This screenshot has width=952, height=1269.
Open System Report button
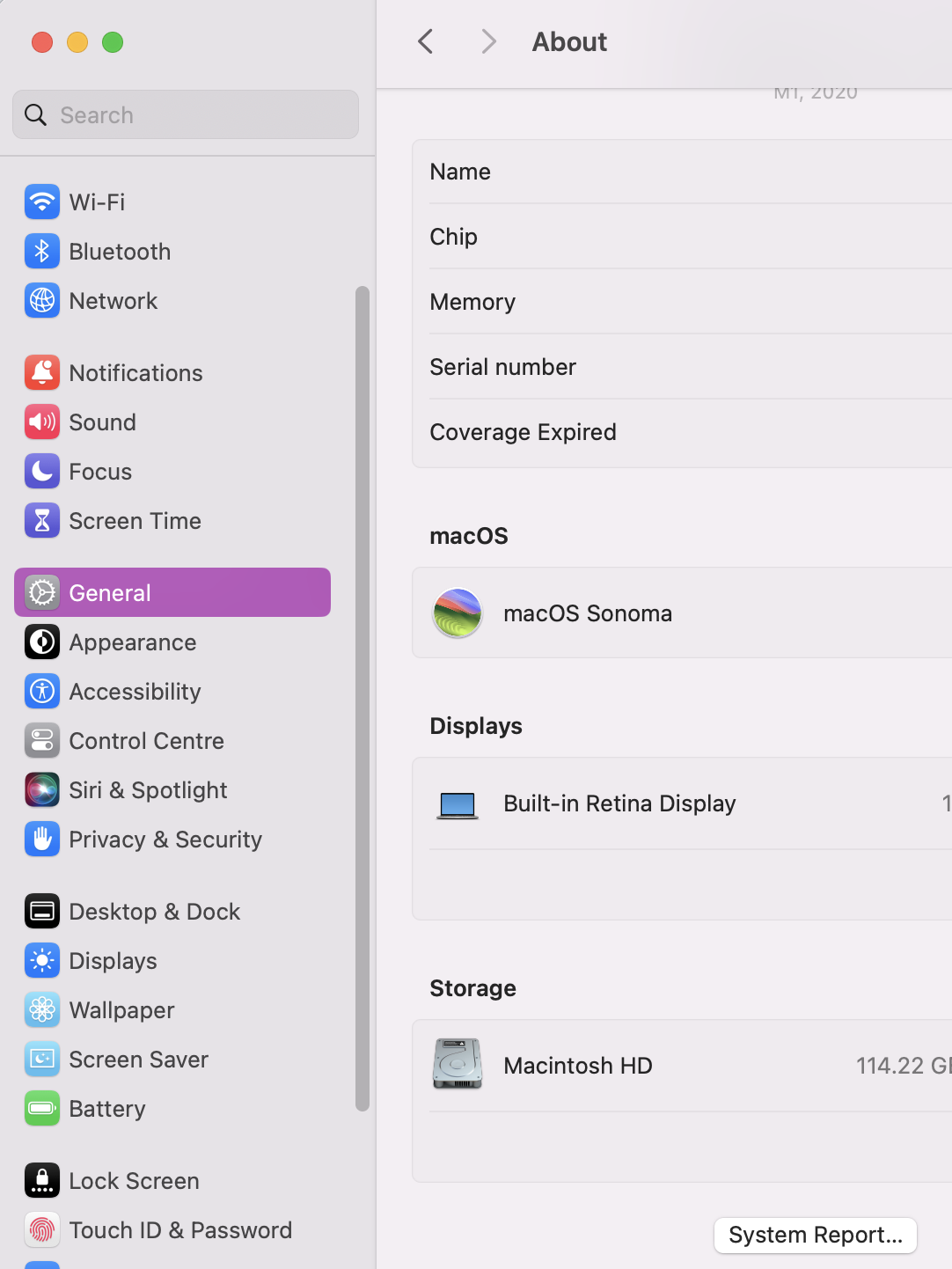816,1235
